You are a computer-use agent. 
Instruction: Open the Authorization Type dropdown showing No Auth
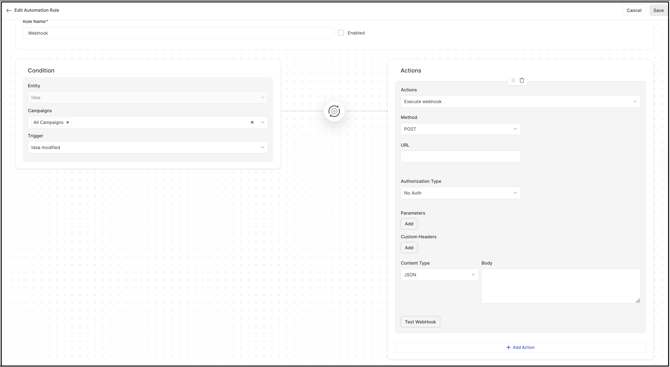460,193
